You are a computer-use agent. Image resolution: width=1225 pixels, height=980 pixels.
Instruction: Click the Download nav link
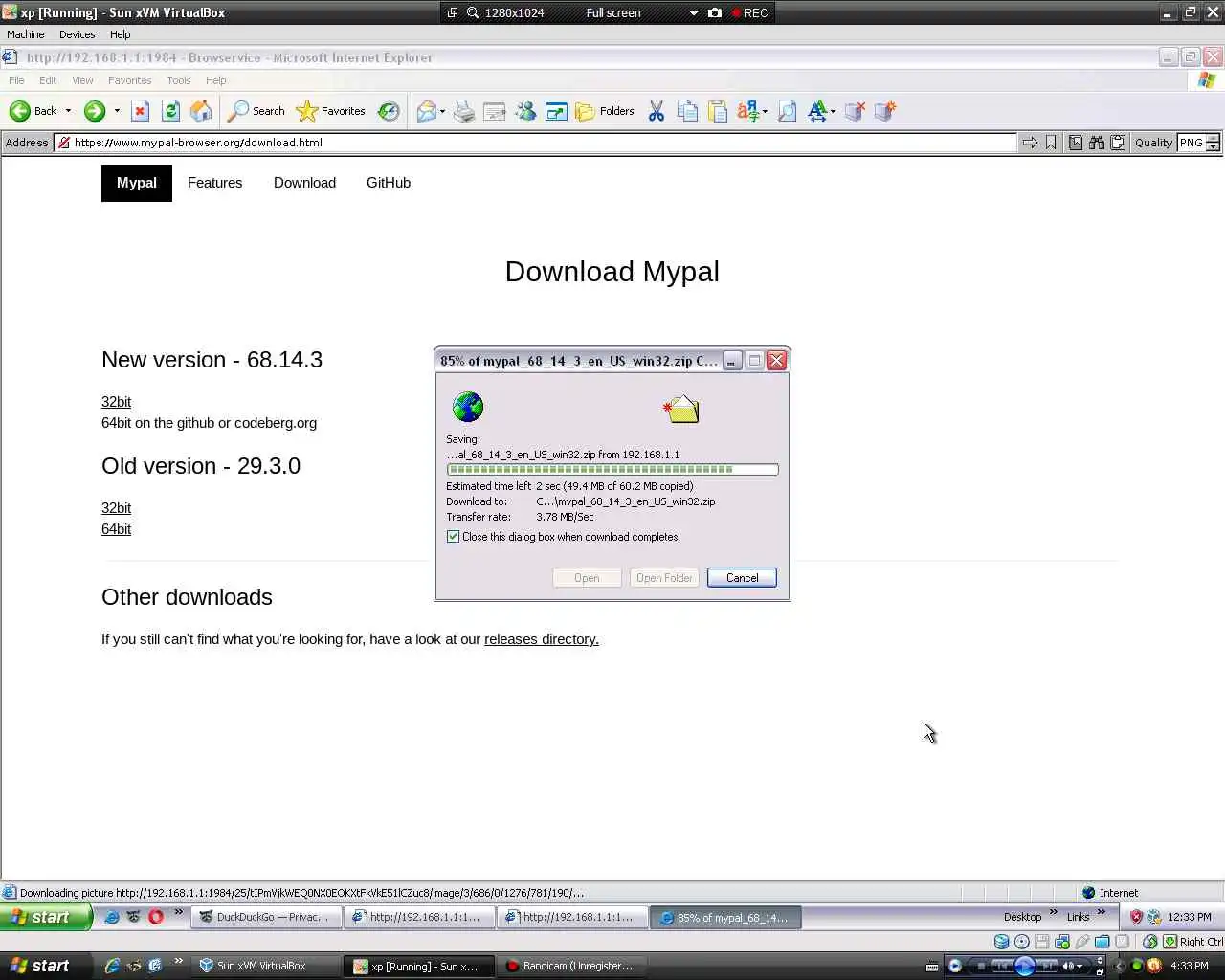[304, 183]
